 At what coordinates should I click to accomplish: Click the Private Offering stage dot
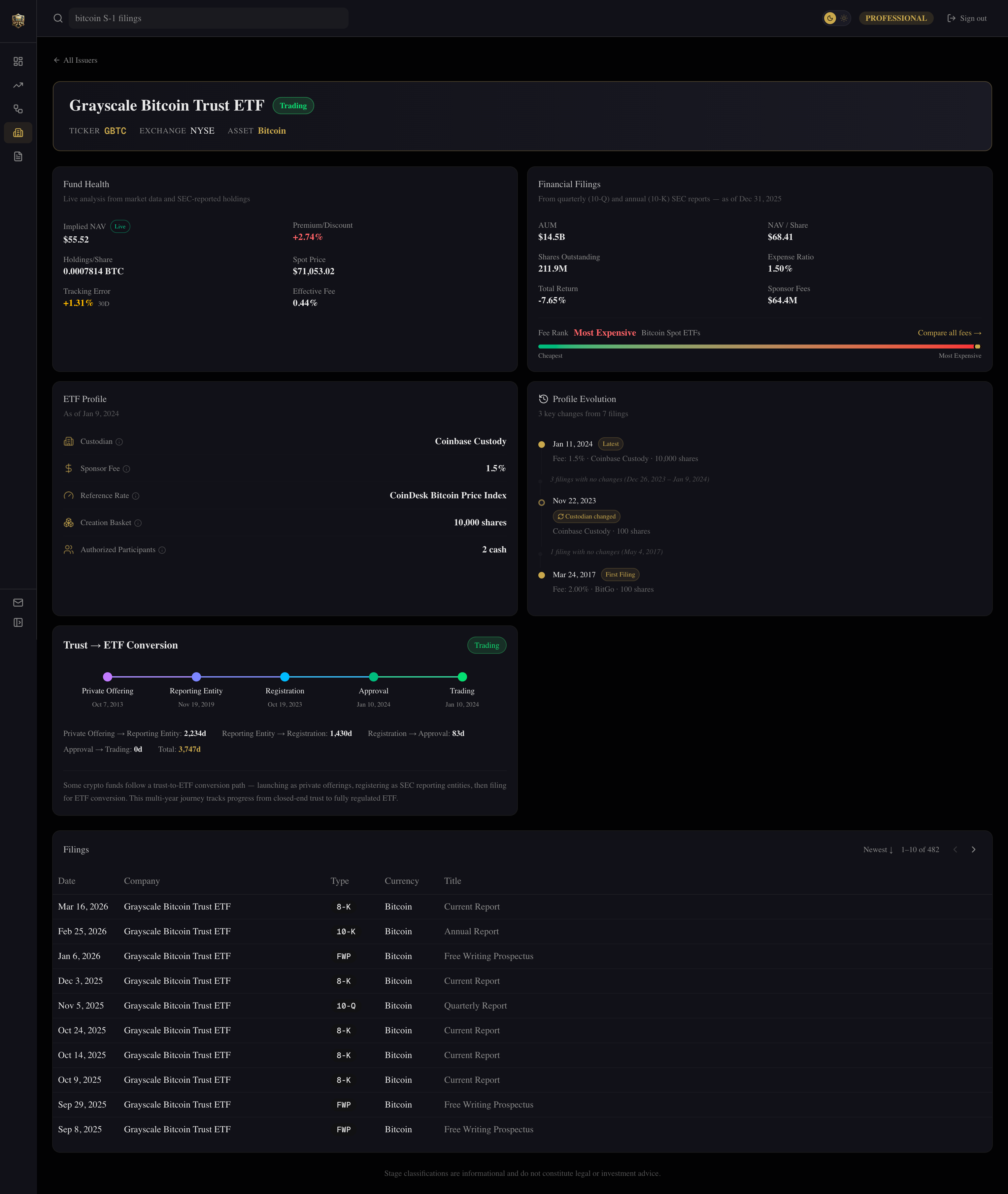coord(107,677)
